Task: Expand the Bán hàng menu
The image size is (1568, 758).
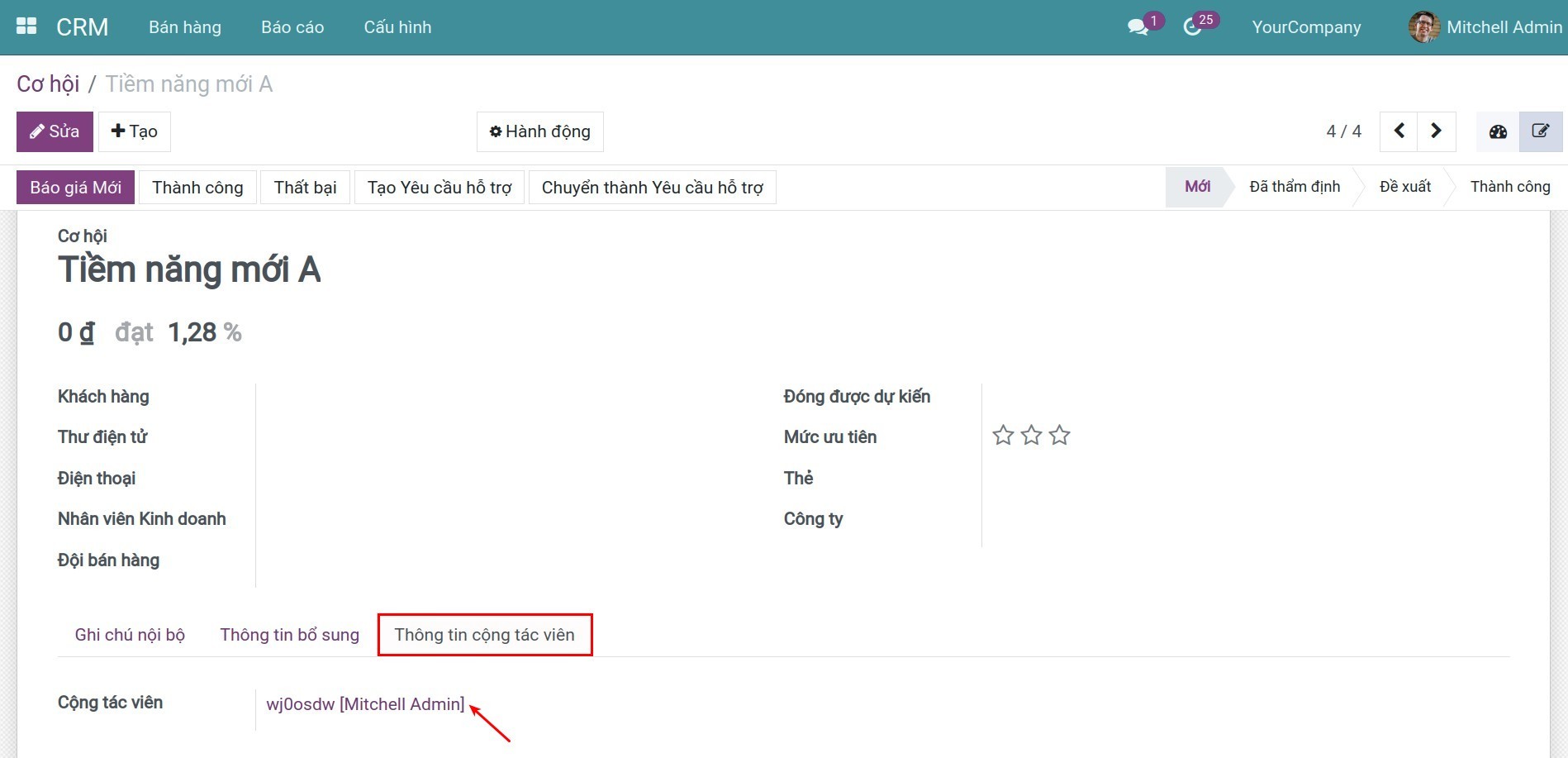Action: click(185, 27)
